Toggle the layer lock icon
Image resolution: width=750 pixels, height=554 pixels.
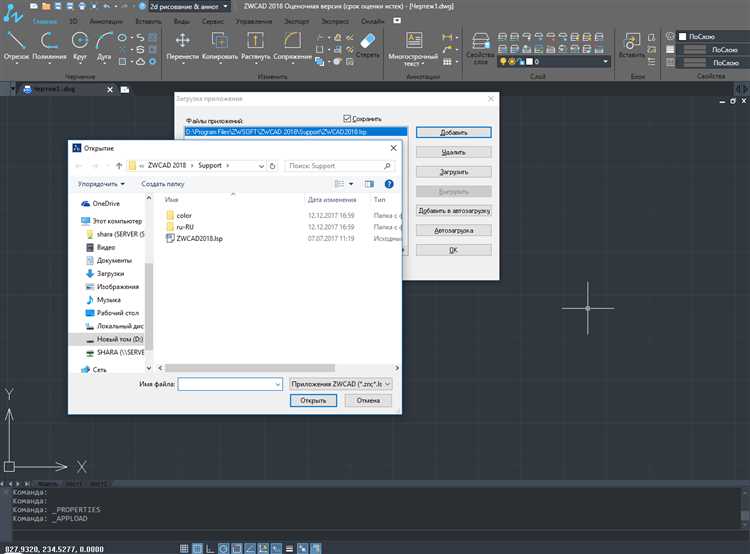[521, 61]
